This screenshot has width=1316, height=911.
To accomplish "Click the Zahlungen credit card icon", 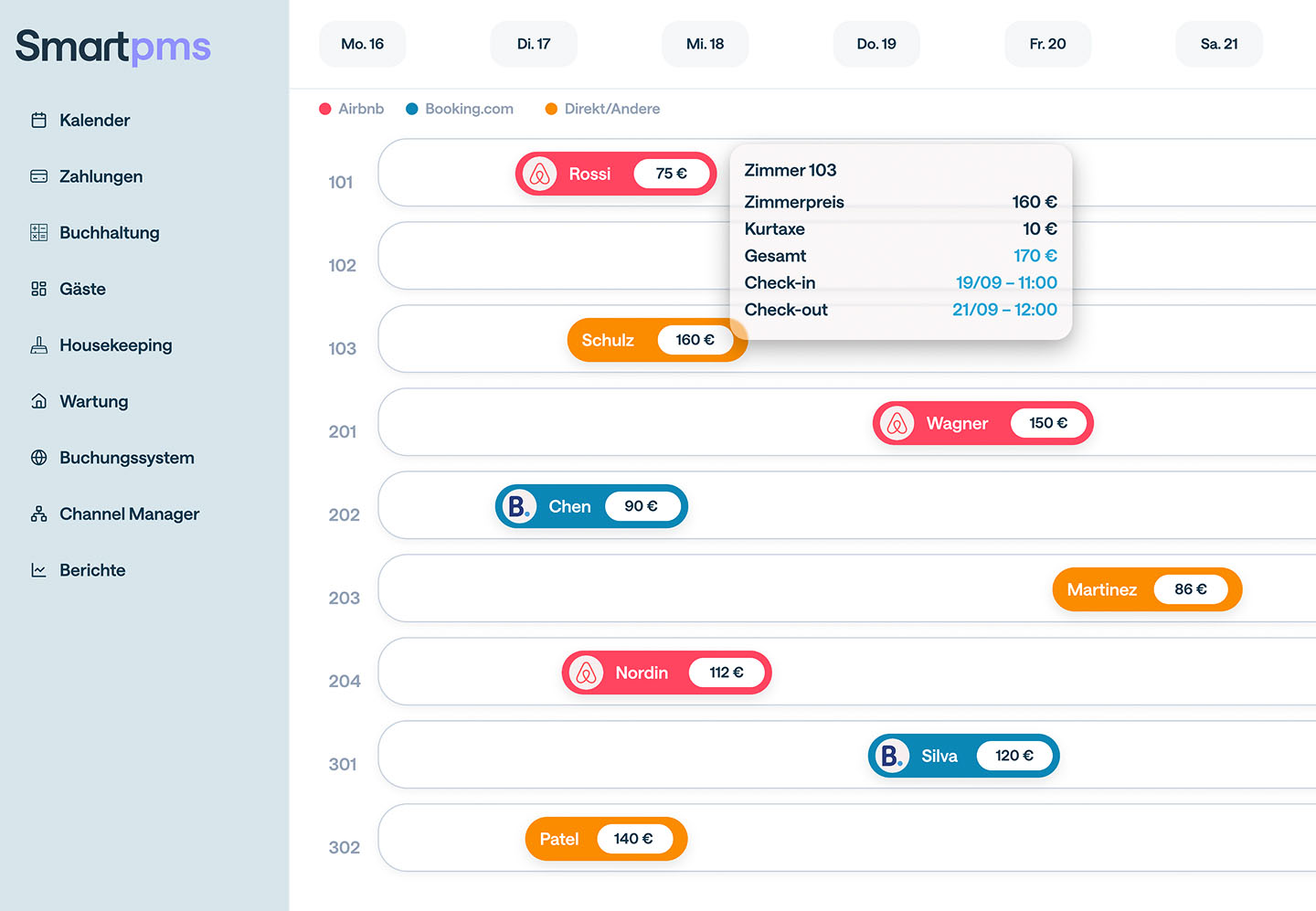I will pyautogui.click(x=38, y=176).
